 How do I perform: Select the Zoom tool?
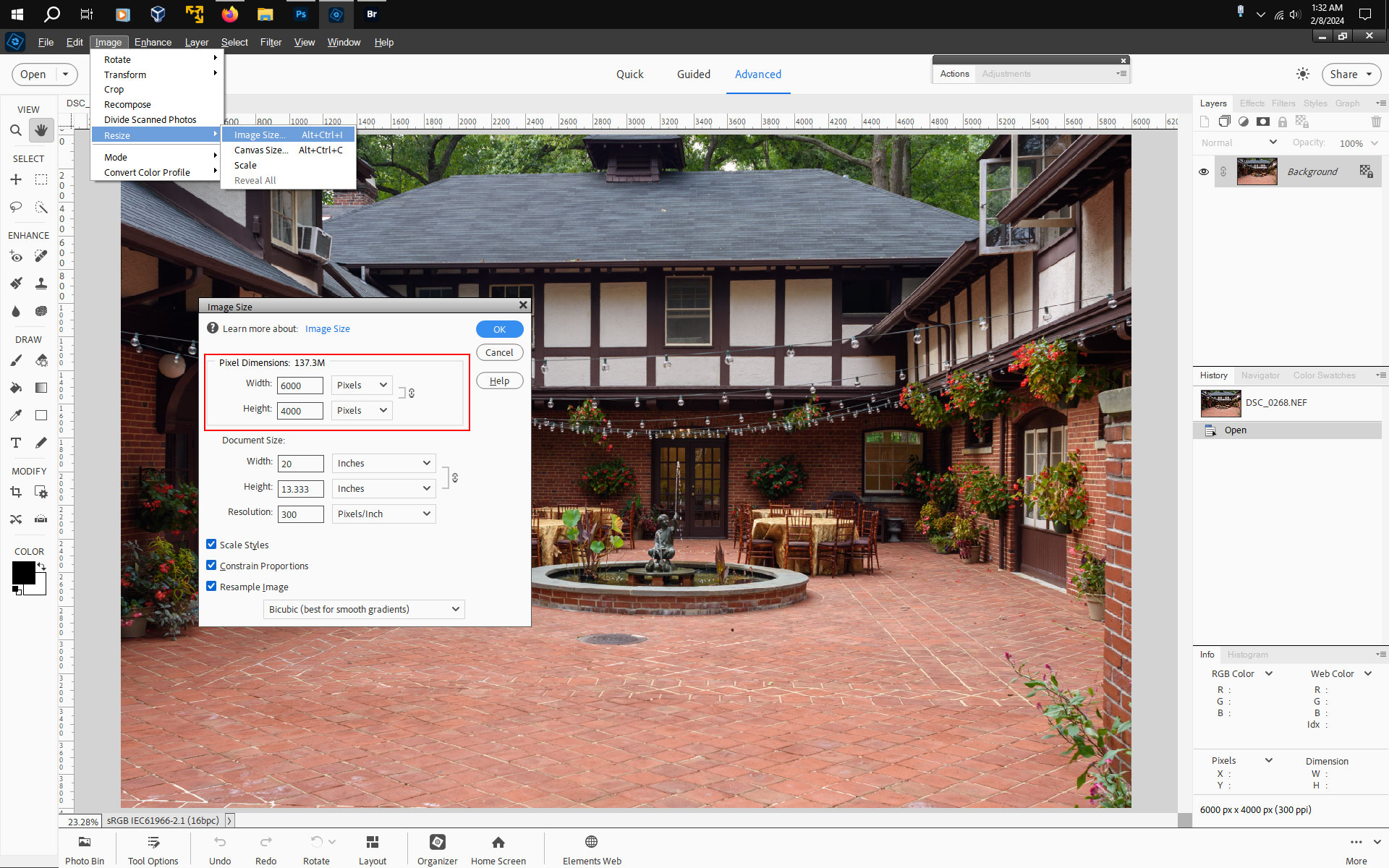coord(16,130)
